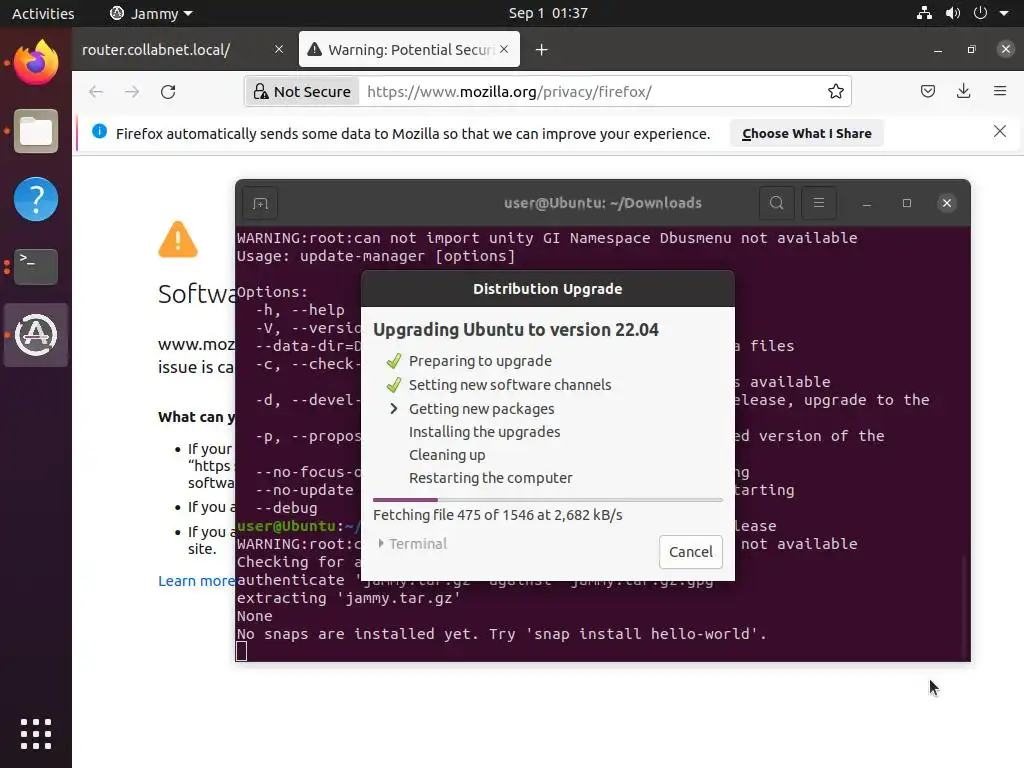Open Terminal from the dock
The width and height of the screenshot is (1024, 768).
pyautogui.click(x=36, y=266)
